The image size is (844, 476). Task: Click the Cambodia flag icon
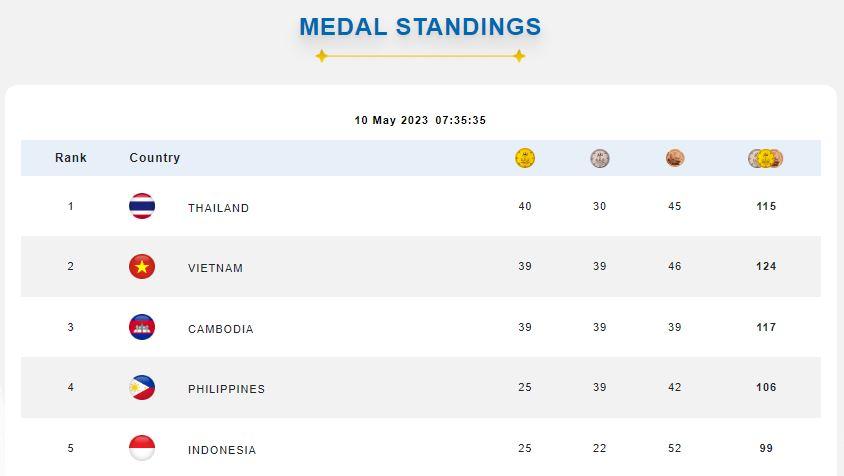pyautogui.click(x=142, y=328)
